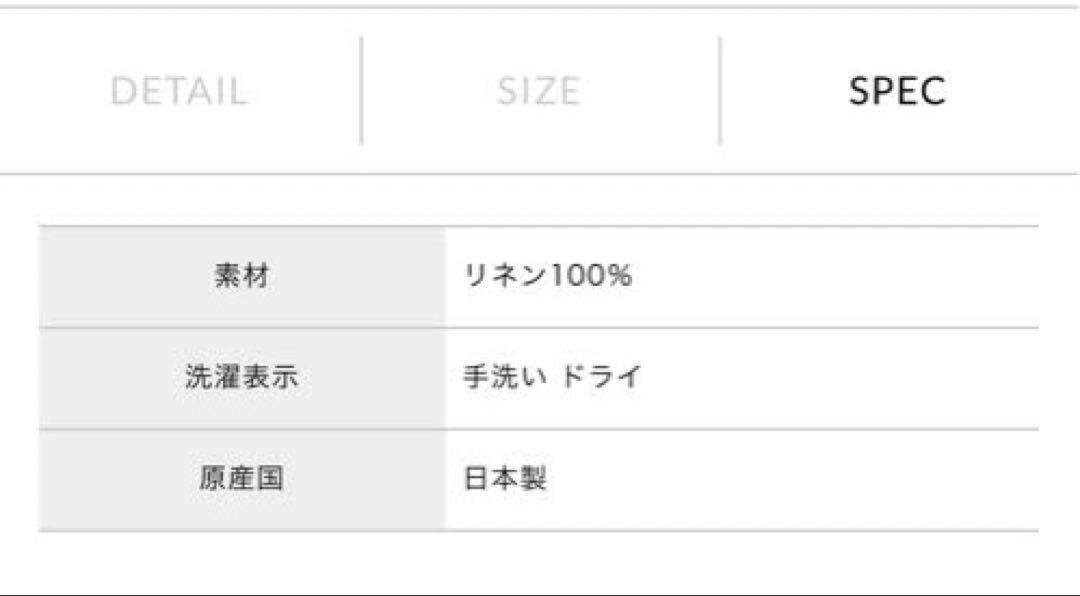
Task: Click the bottom border below the 原産国 row
Action: (539, 531)
